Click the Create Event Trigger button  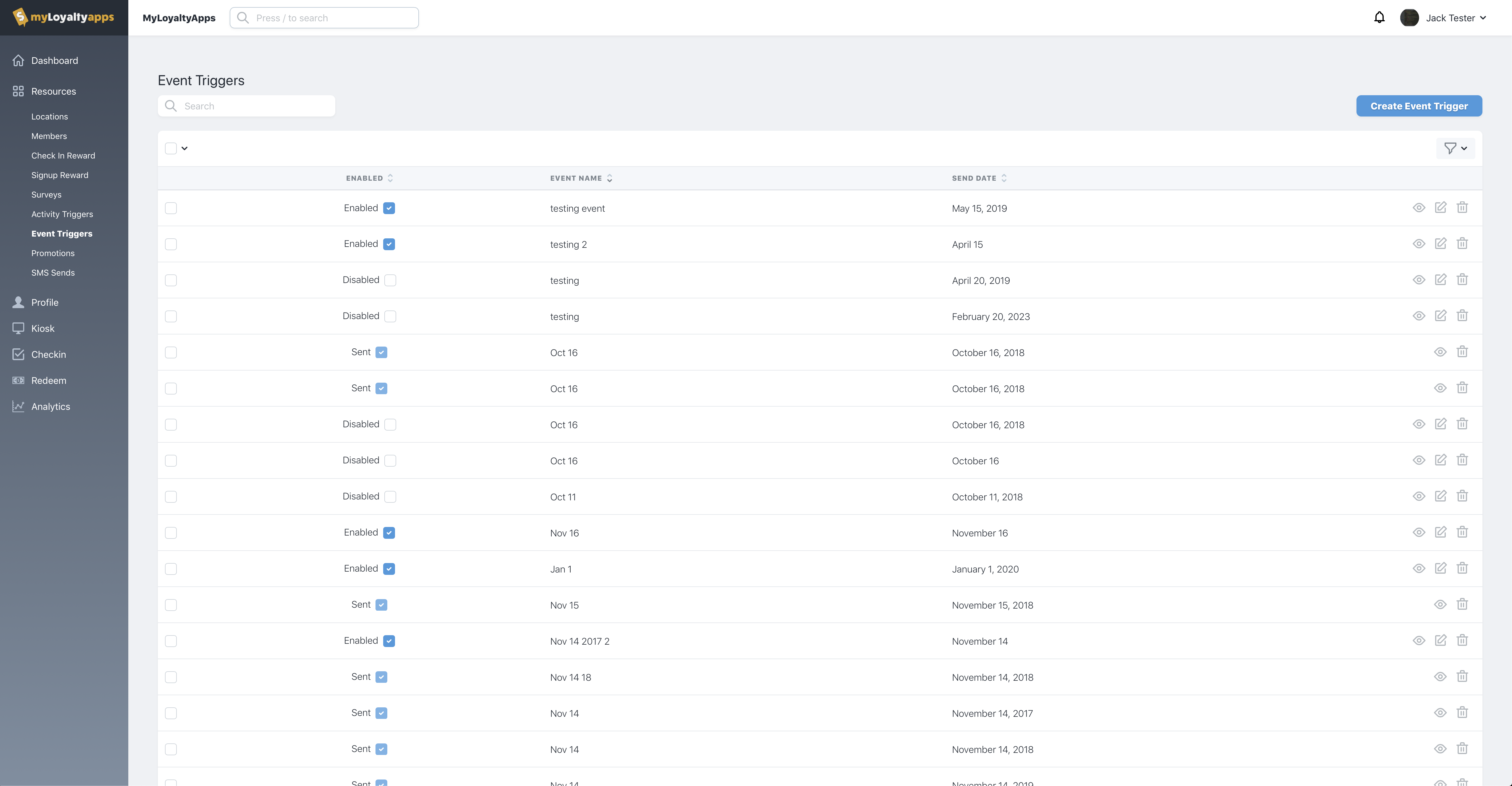pos(1419,106)
